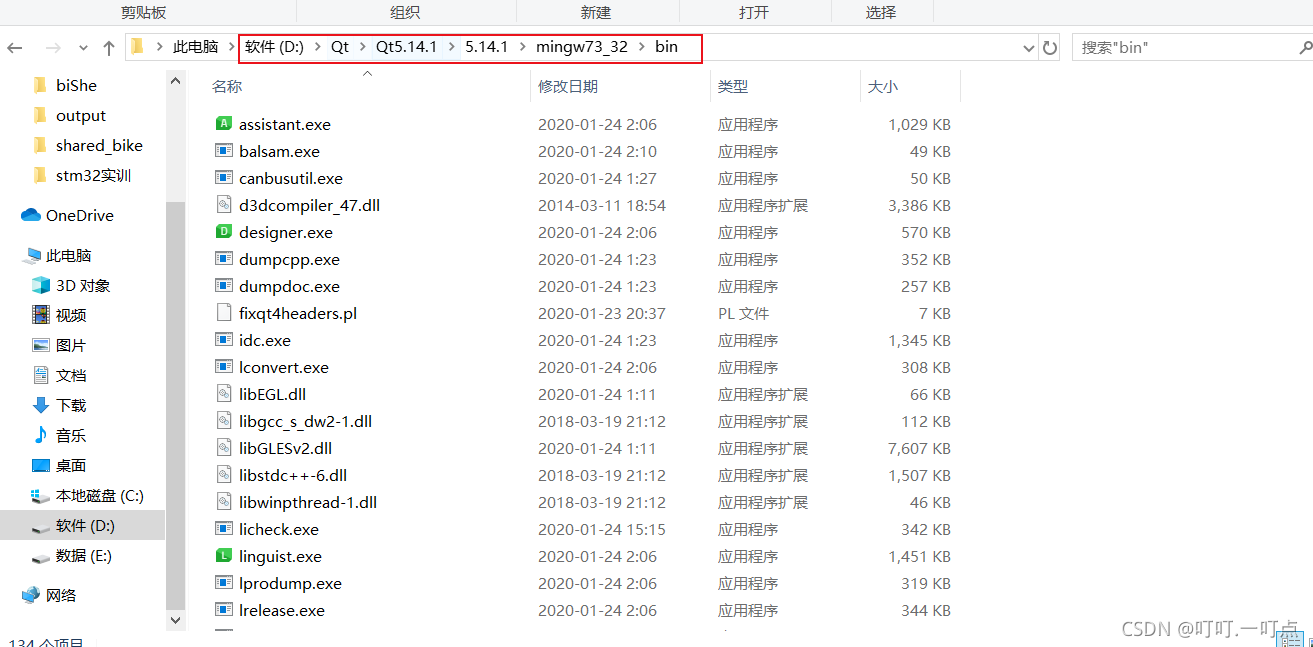Screen dimensions: 1313x647
Task: Click the assistant.exe green icon
Action: (x=223, y=124)
